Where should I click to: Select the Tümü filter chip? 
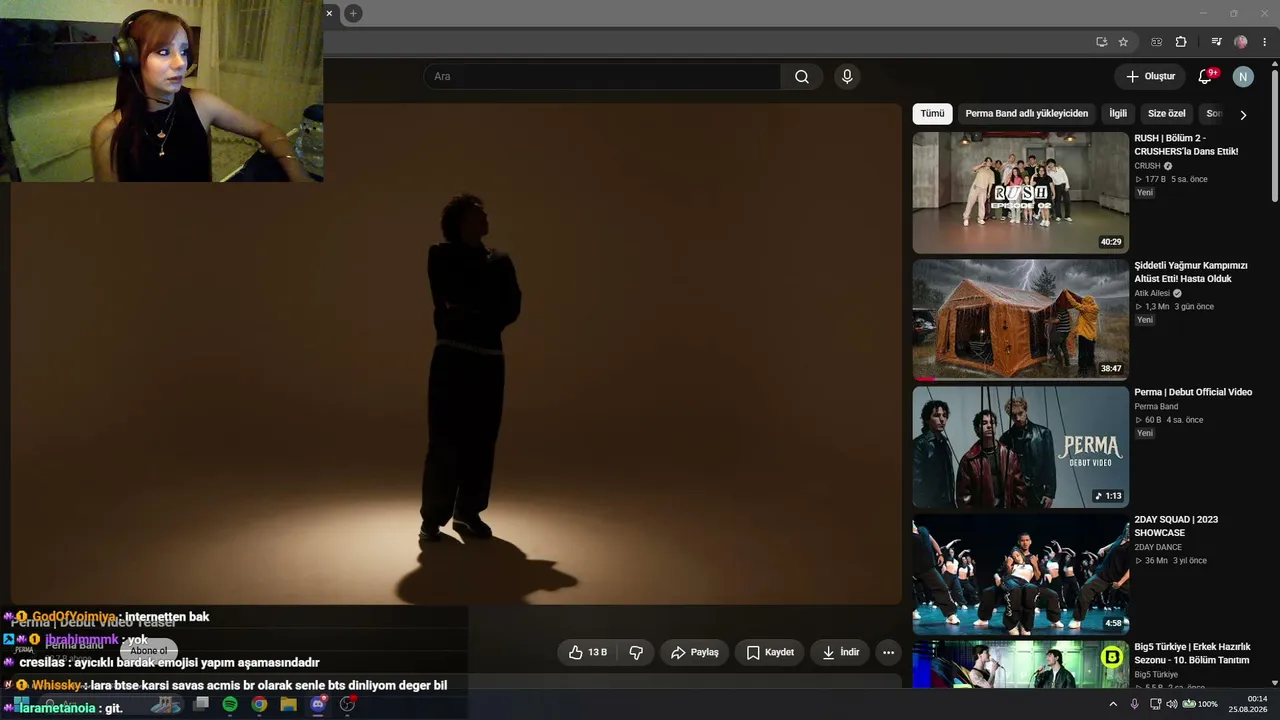[x=932, y=114]
